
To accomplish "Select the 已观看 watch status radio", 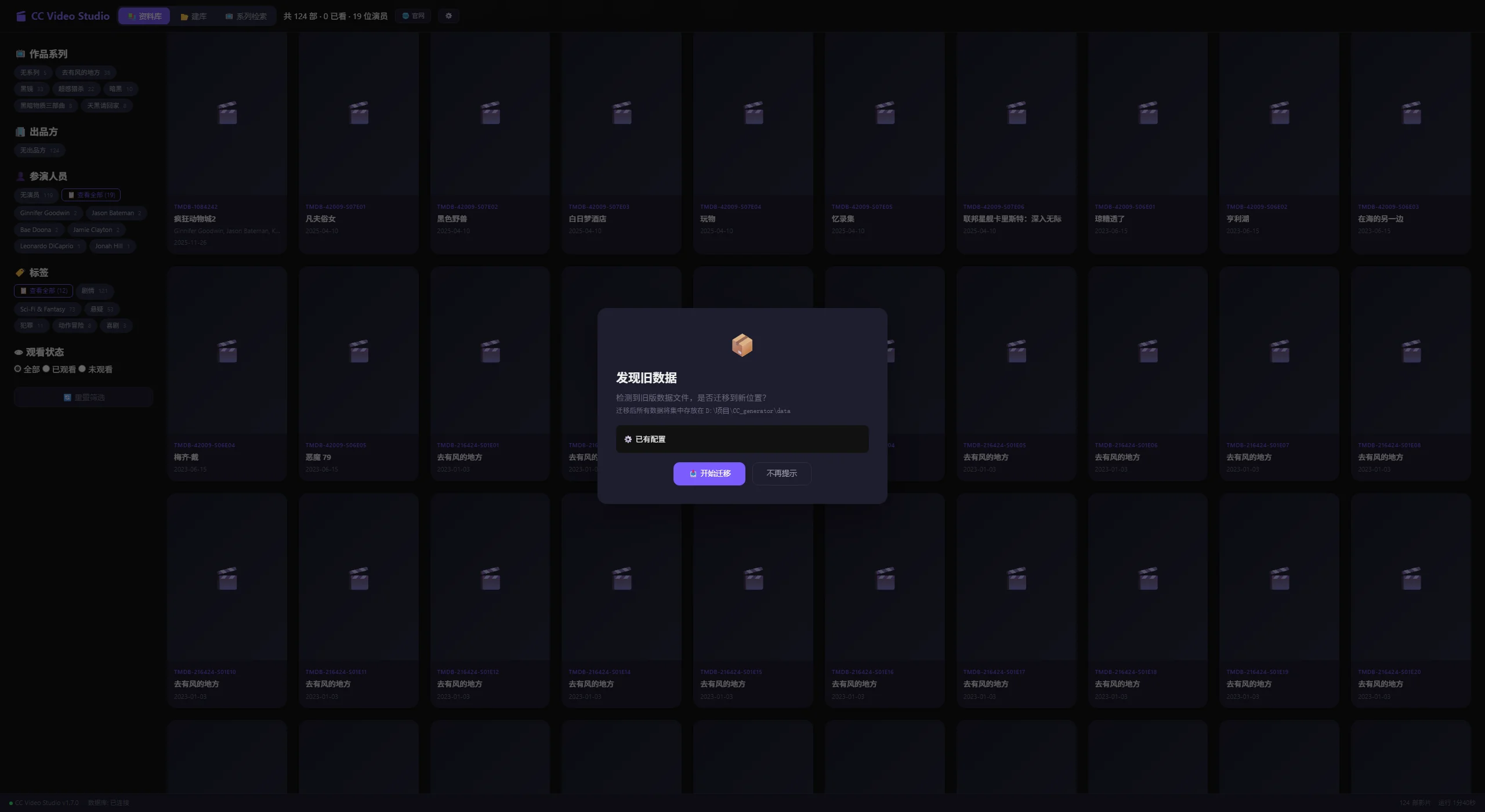I will tap(46, 369).
